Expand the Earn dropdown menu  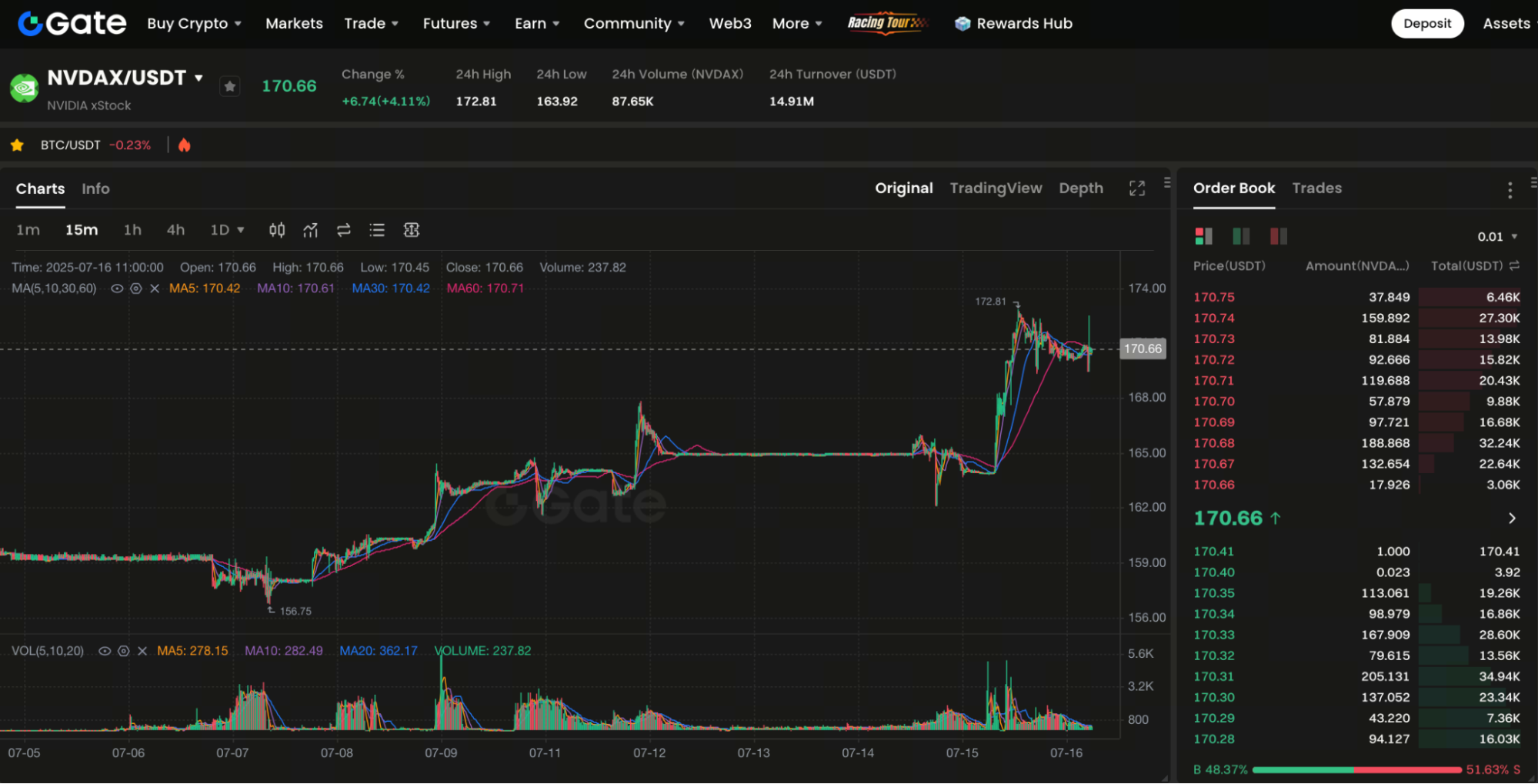538,24
